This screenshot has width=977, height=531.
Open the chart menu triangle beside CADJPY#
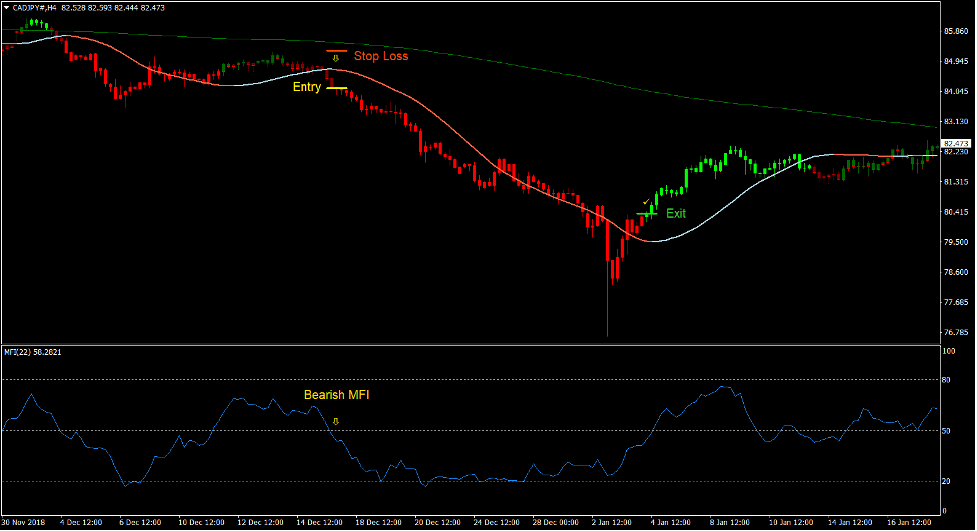click(7, 8)
